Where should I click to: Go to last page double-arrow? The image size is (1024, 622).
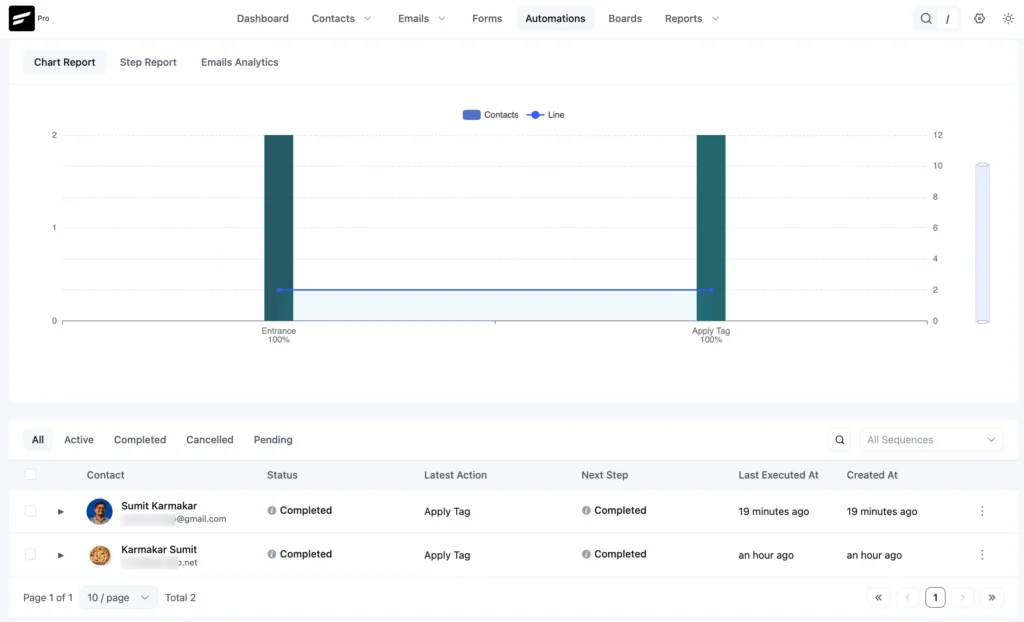991,597
